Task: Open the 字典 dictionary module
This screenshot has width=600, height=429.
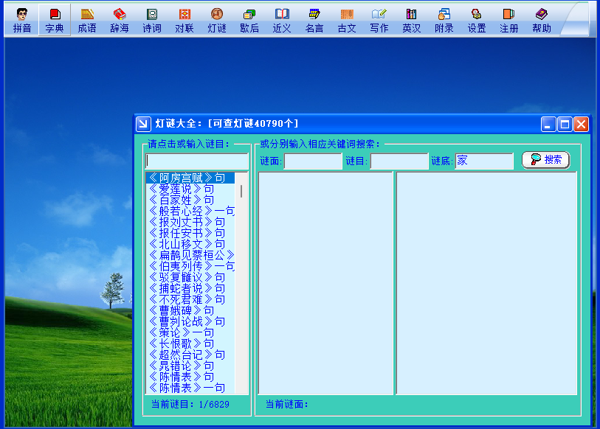Action: pyautogui.click(x=54, y=20)
